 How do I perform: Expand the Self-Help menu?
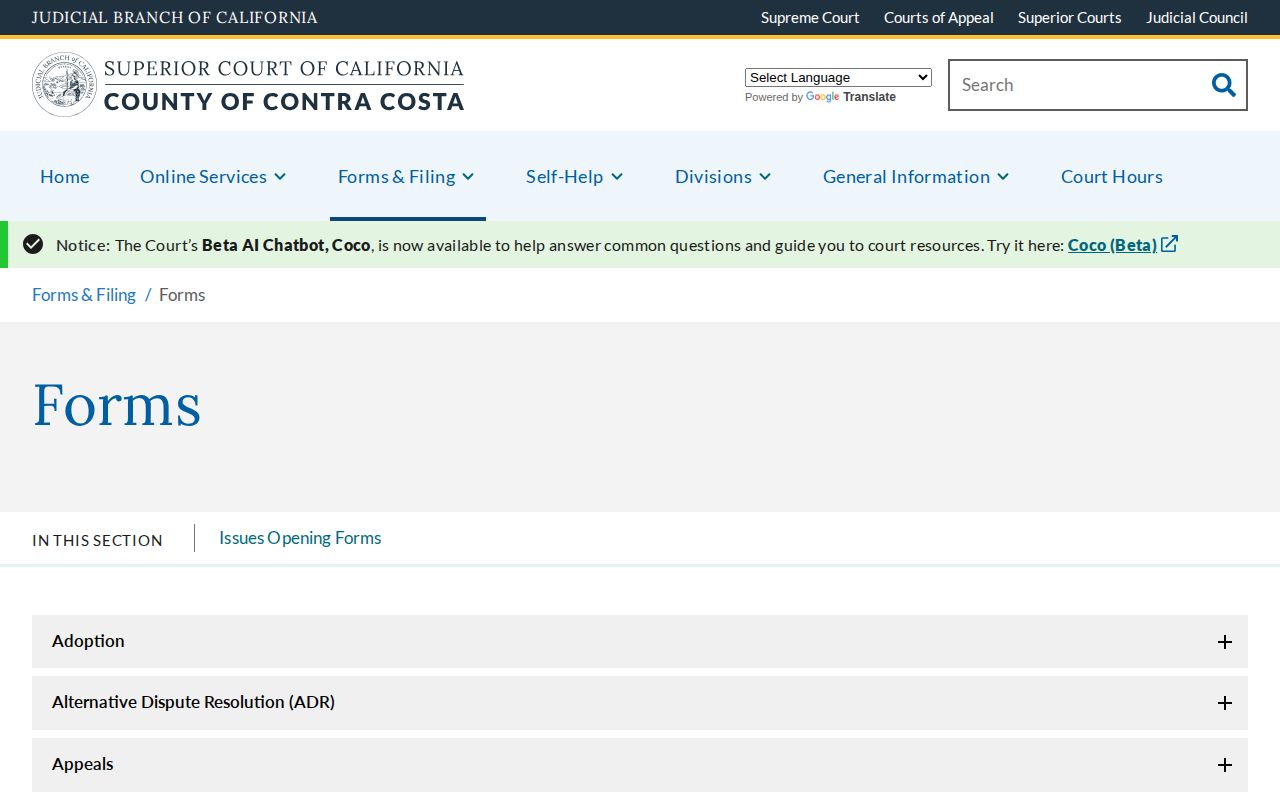(x=574, y=176)
